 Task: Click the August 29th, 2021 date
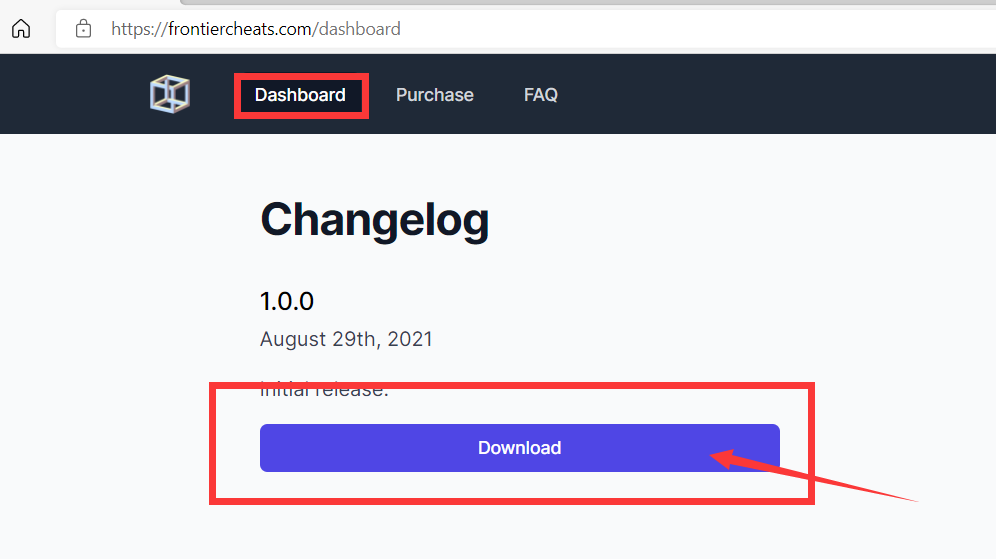[346, 339]
